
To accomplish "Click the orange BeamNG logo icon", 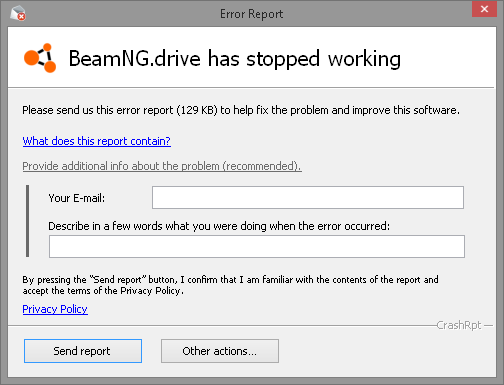I will (x=40, y=58).
